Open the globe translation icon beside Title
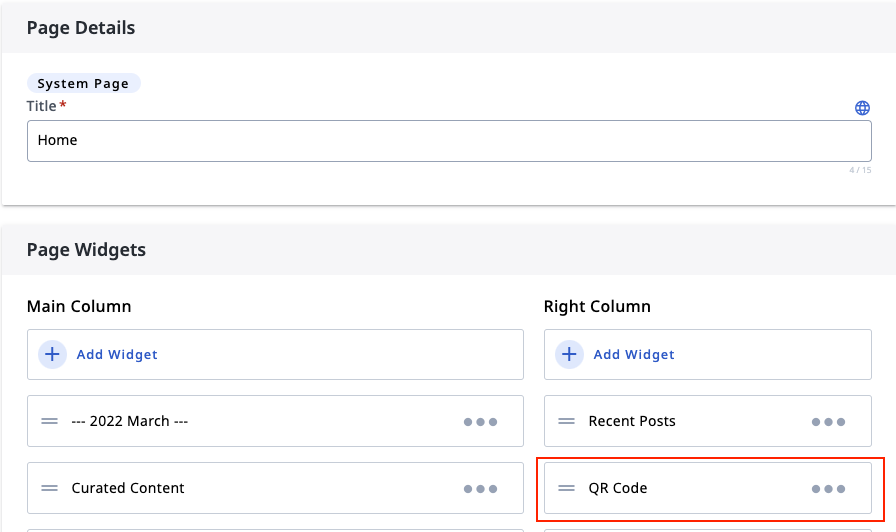Viewport: 896px width, 532px height. coord(862,107)
